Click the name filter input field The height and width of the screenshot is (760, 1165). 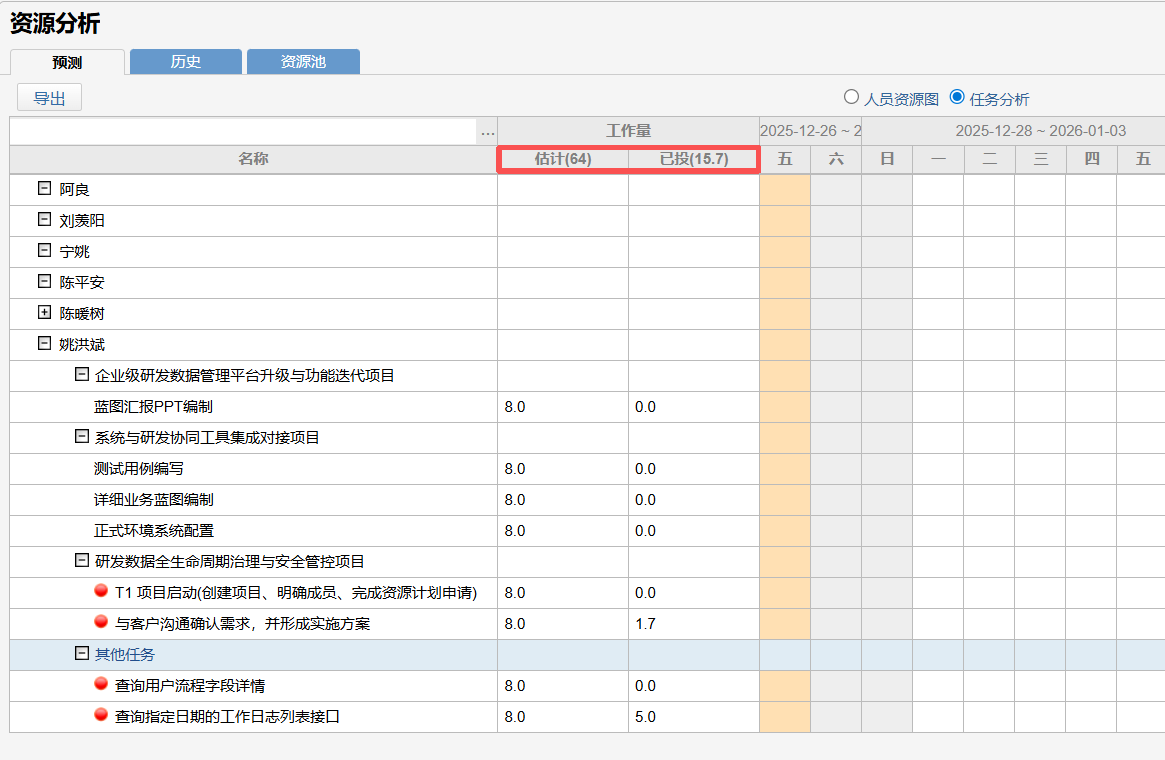[243, 131]
